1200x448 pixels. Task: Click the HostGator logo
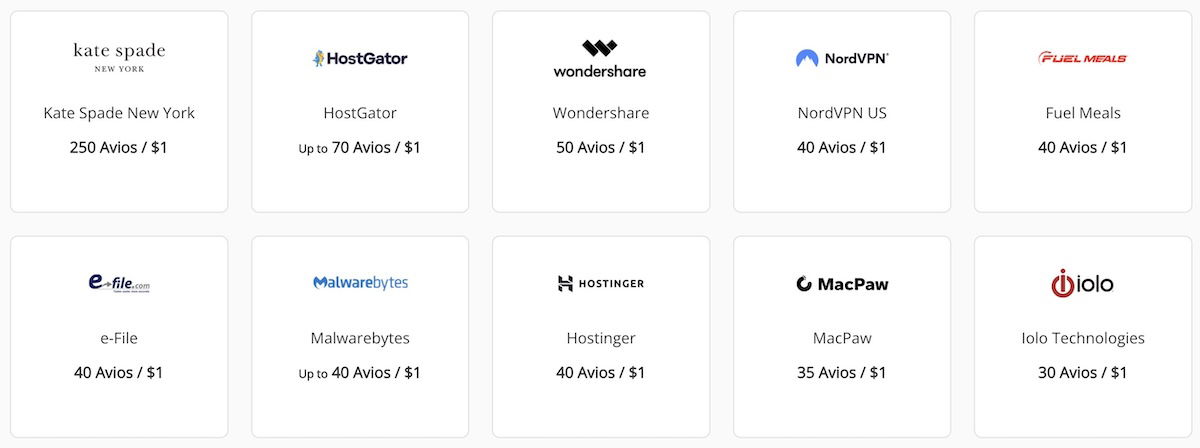click(360, 58)
